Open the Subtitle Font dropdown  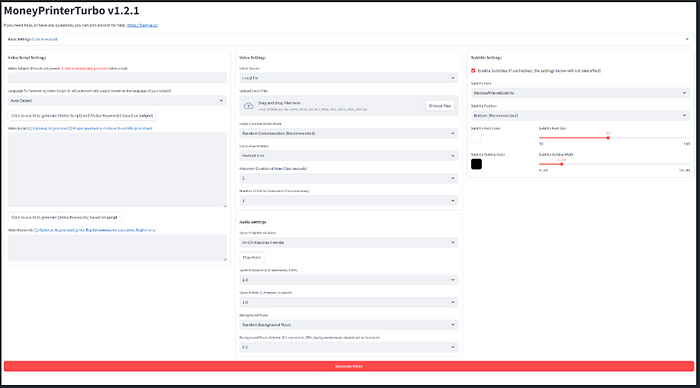click(x=580, y=93)
